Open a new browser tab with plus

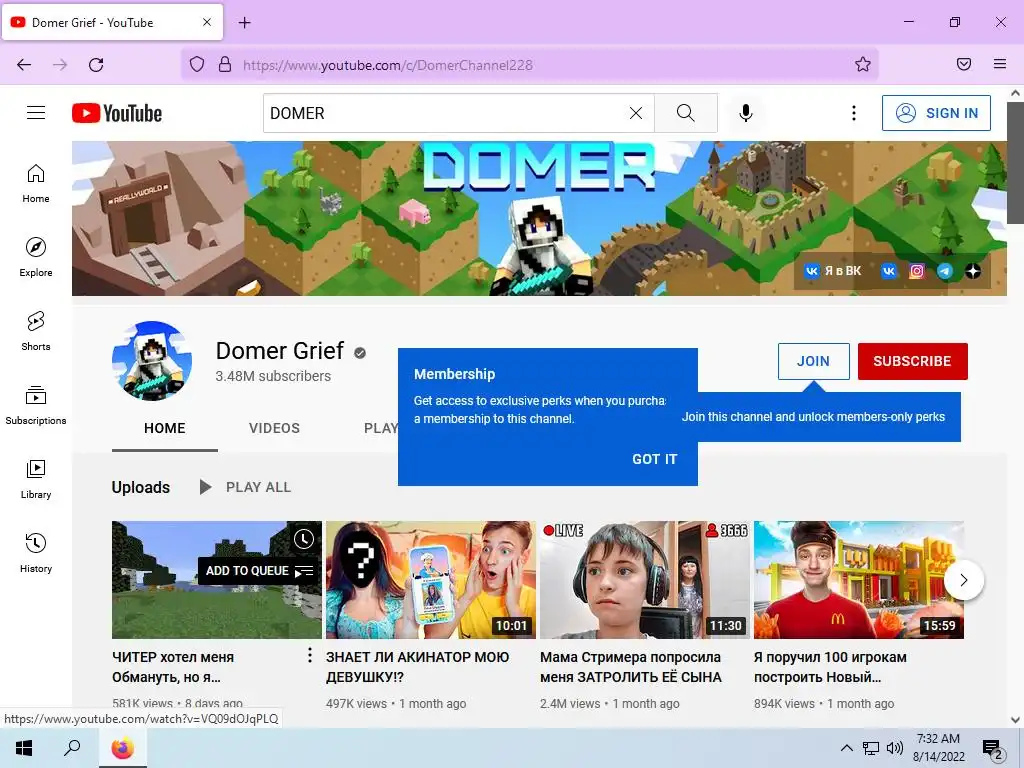pyautogui.click(x=245, y=23)
